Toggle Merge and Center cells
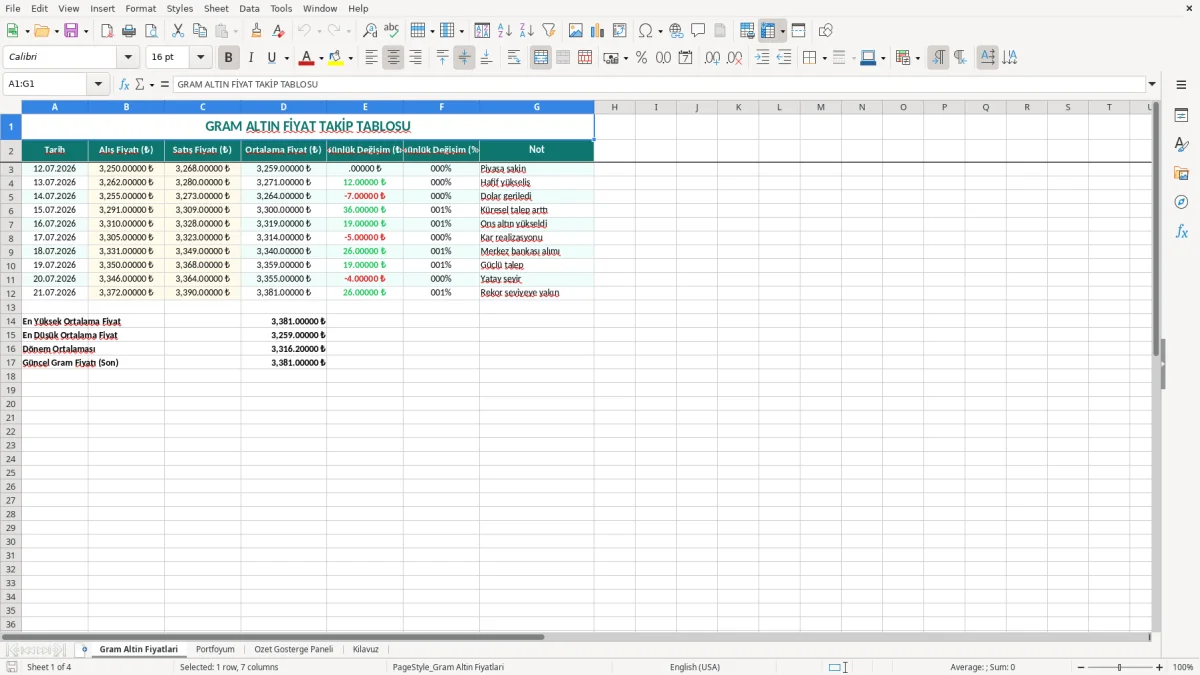 pos(541,58)
